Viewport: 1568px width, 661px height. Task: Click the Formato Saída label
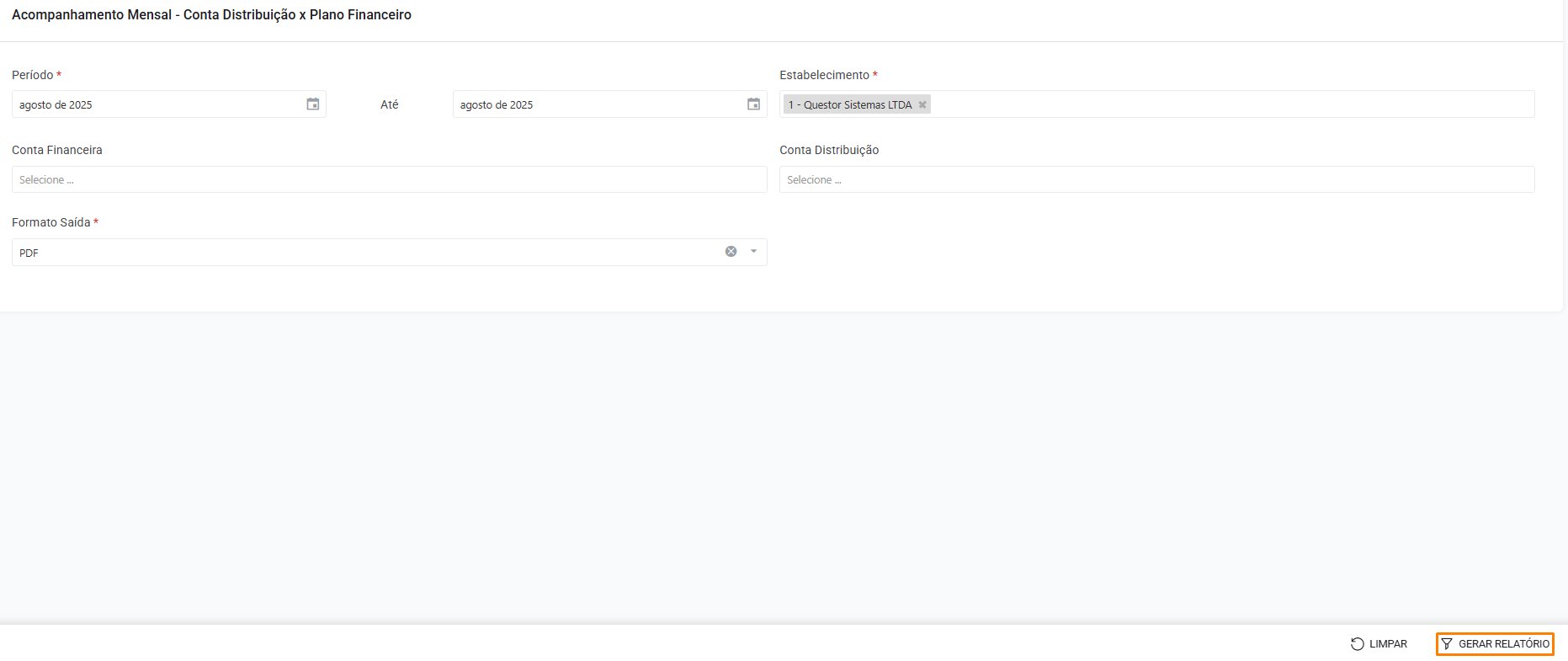tap(51, 222)
